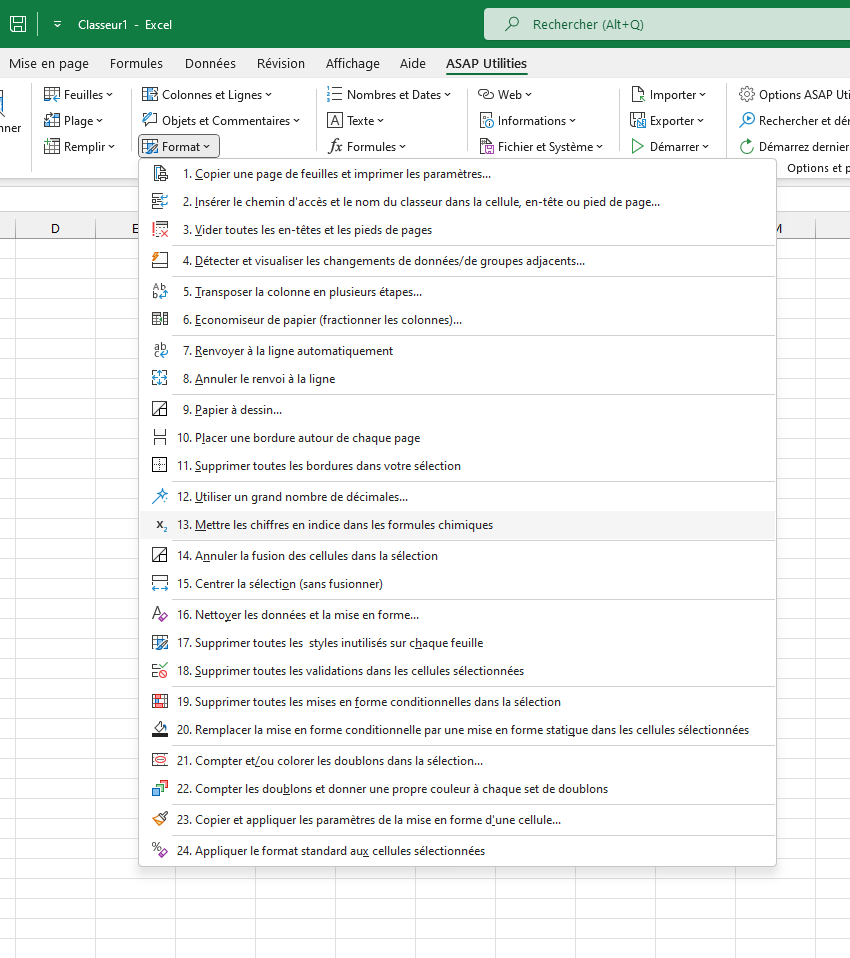Click the detect data changes icon, item 4
The height and width of the screenshot is (958, 850).
click(x=160, y=260)
